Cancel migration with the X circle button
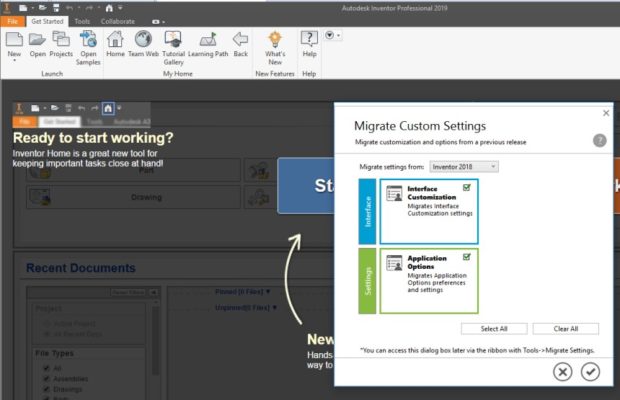This screenshot has width=620, height=400. pyautogui.click(x=563, y=371)
